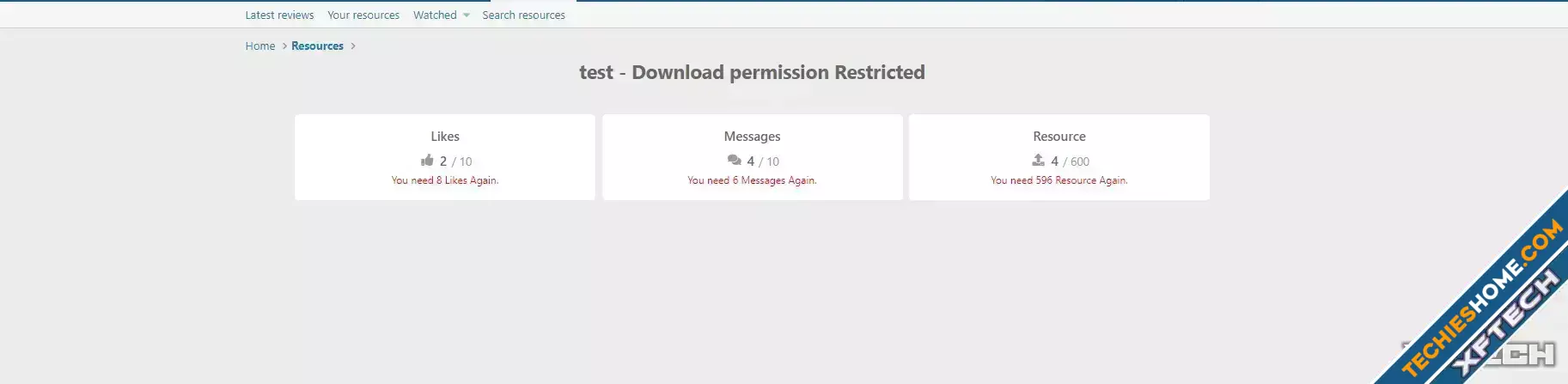1568x384 pixels.
Task: Click the Resource card heading
Action: pos(1059,137)
